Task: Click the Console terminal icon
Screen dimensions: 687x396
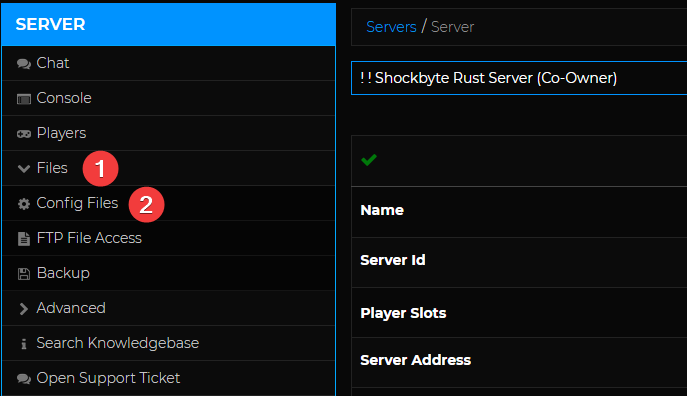Action: pos(24,99)
